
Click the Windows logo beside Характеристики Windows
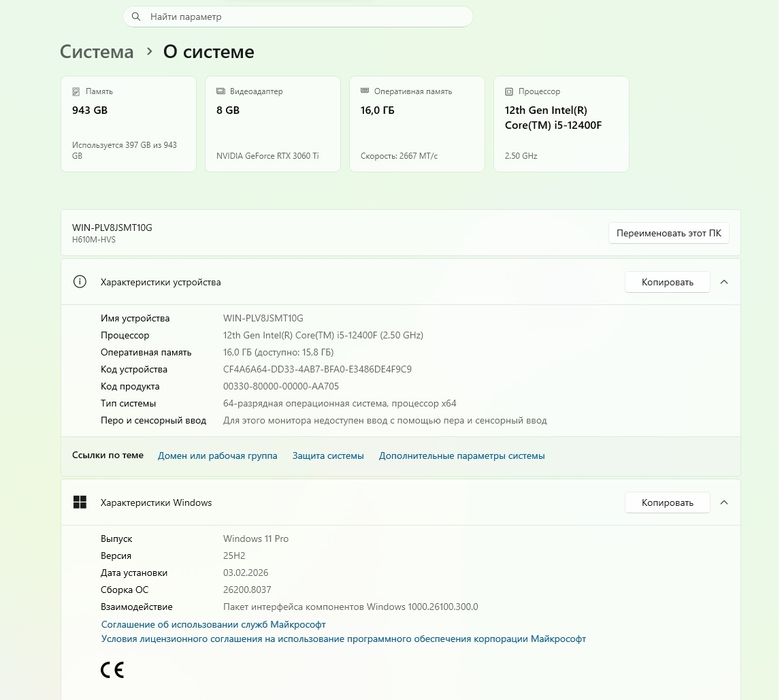[x=80, y=502]
